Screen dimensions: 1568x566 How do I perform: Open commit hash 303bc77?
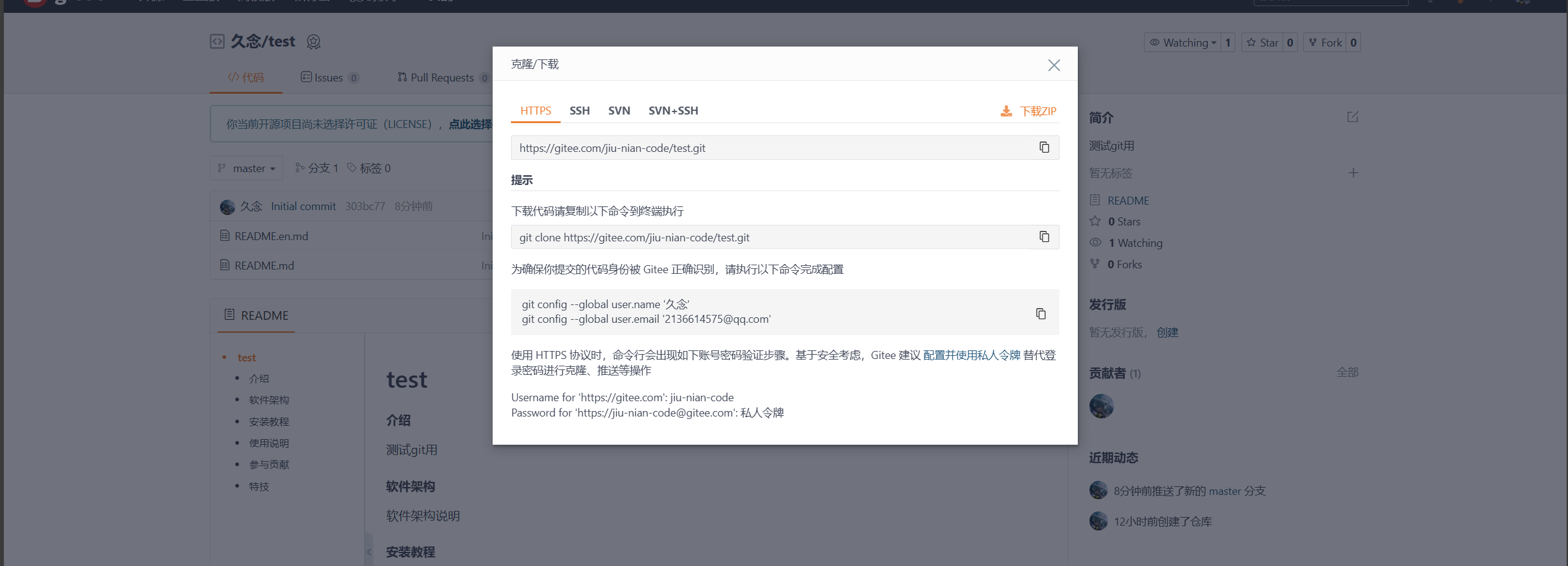(x=365, y=206)
